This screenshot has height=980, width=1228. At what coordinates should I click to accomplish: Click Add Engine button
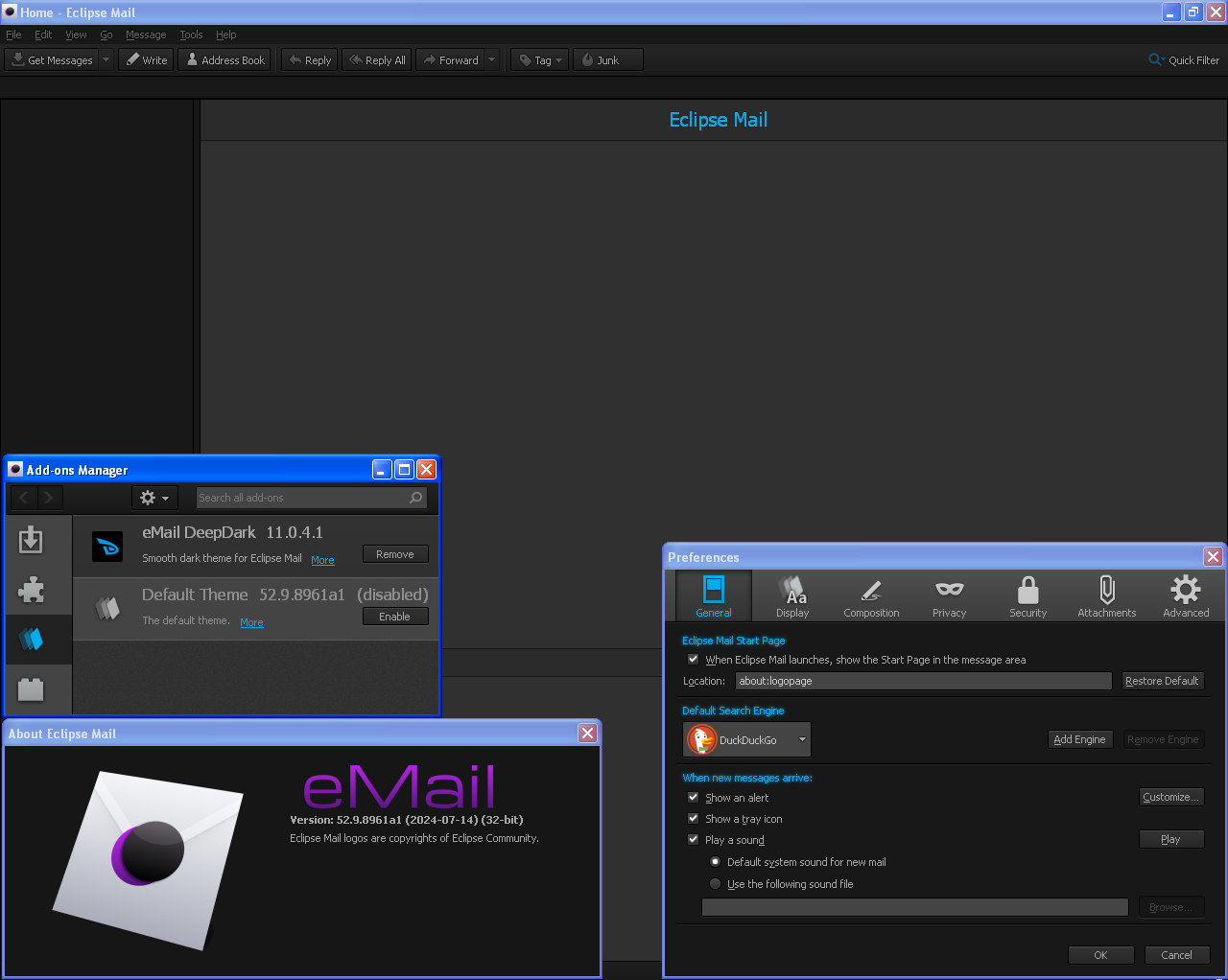(x=1080, y=739)
